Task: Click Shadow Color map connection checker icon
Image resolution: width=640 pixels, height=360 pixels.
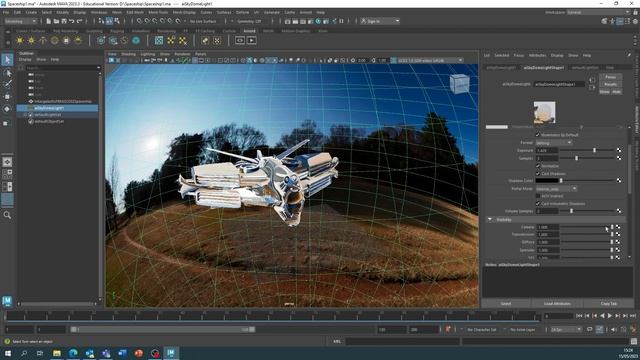Action: [619, 180]
